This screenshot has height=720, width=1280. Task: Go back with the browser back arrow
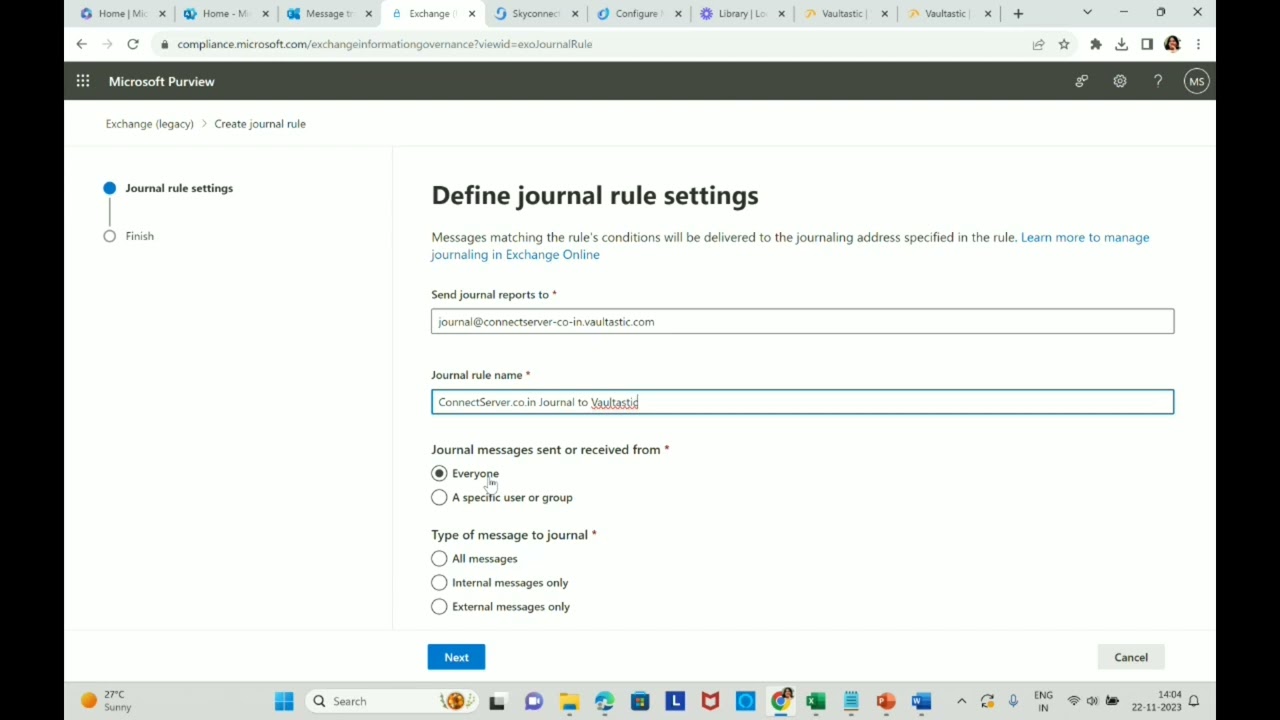[x=81, y=44]
